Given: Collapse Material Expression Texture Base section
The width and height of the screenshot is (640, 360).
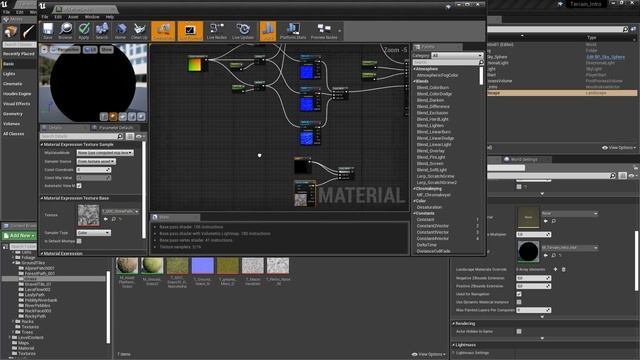Looking at the screenshot, I should 42,198.
